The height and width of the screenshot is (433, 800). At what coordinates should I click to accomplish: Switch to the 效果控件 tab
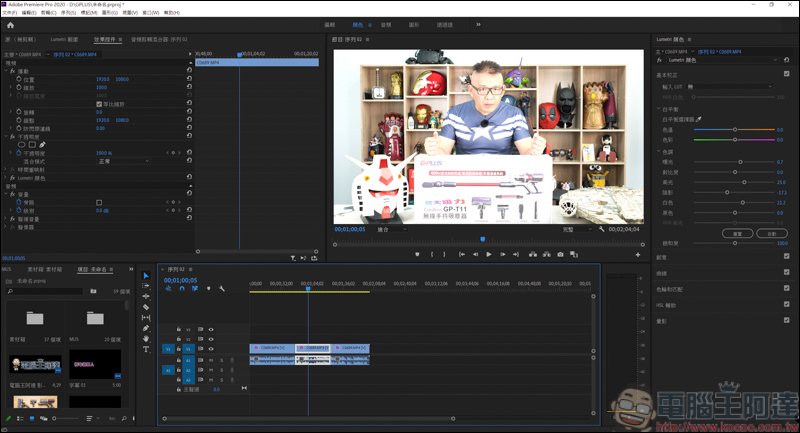click(107, 40)
